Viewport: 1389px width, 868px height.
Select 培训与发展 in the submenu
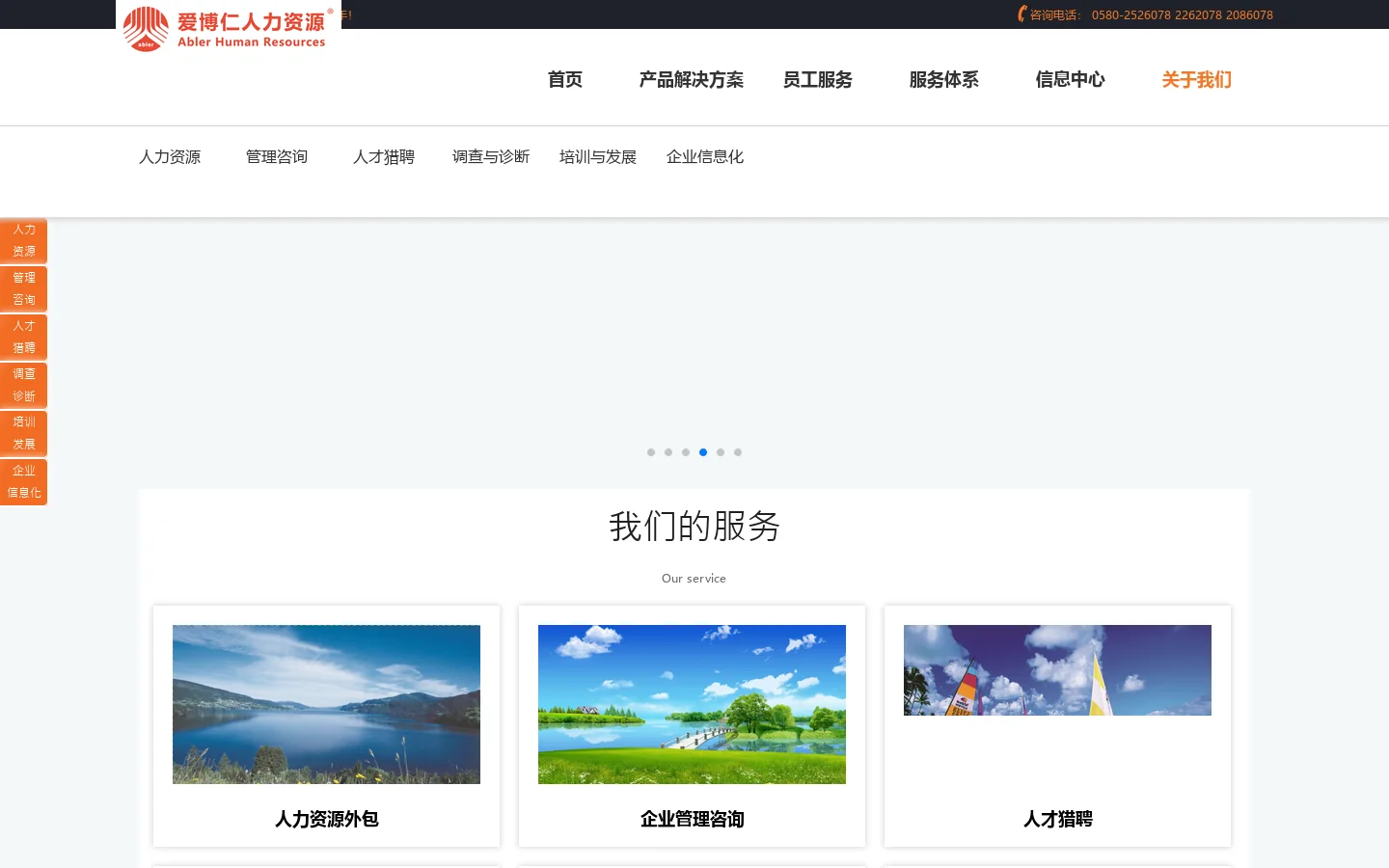pyautogui.click(x=598, y=157)
